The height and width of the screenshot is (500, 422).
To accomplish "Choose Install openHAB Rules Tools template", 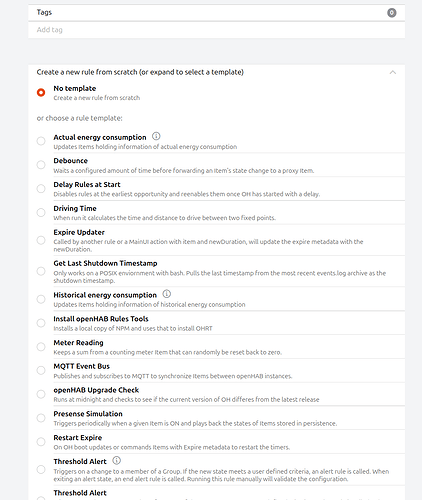I will coord(41,323).
